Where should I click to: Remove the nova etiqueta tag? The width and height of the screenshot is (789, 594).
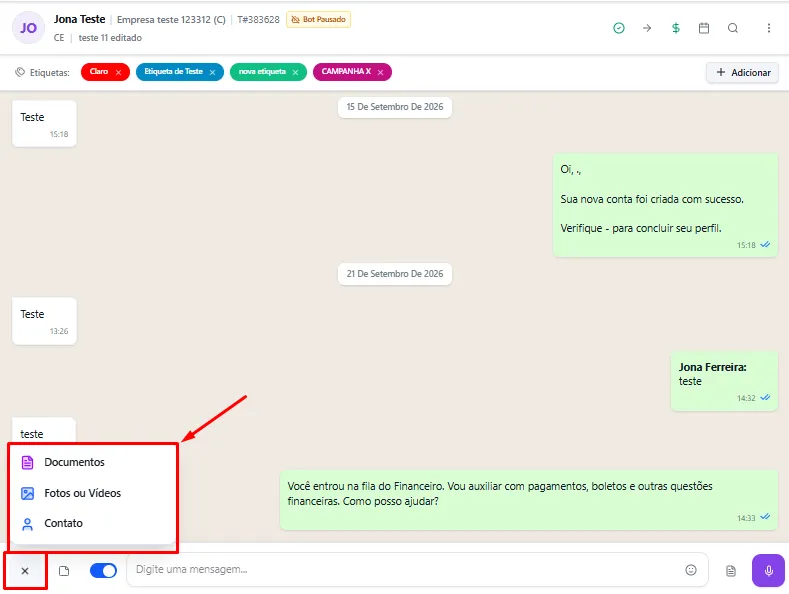click(x=295, y=72)
